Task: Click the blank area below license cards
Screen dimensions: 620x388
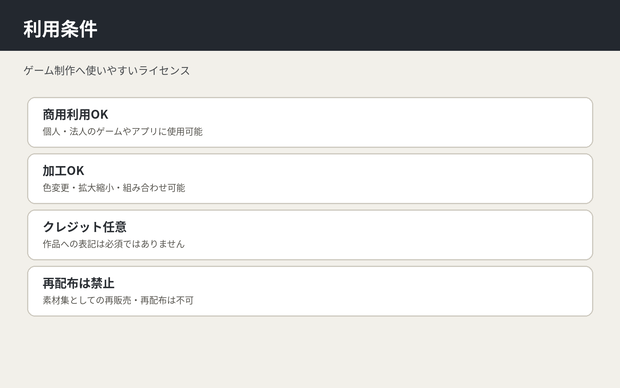Action: click(x=310, y=352)
